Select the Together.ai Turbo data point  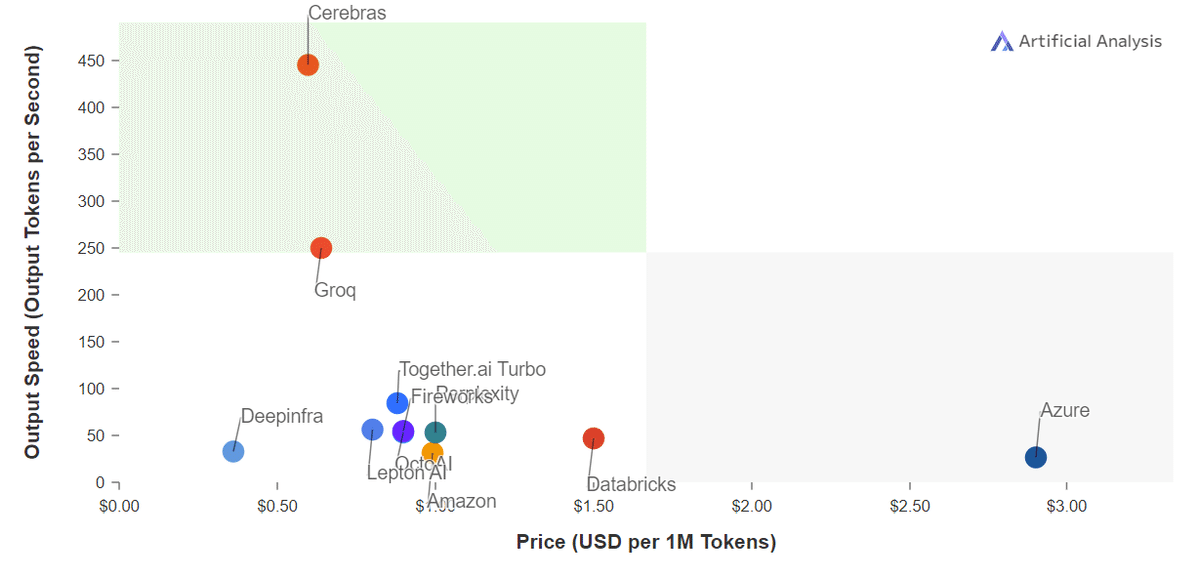tap(397, 403)
